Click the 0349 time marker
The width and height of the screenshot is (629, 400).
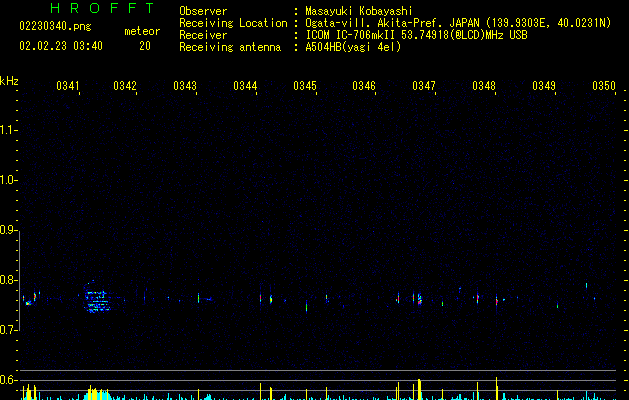(544, 86)
